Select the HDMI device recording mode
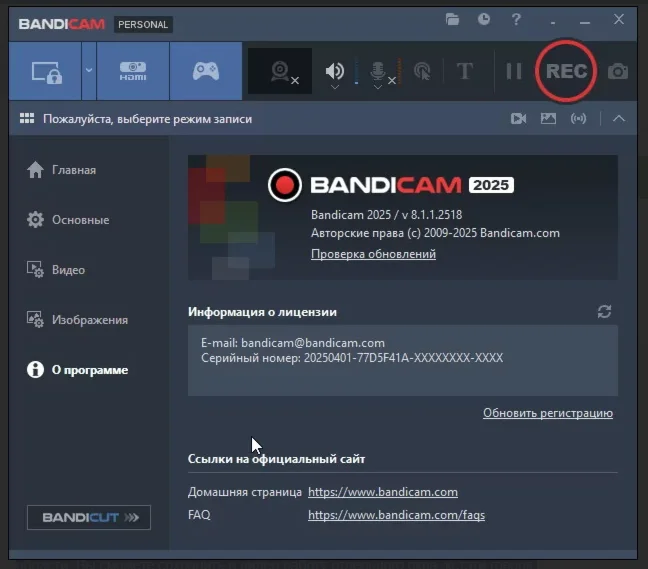The height and width of the screenshot is (569, 648). tap(132, 71)
